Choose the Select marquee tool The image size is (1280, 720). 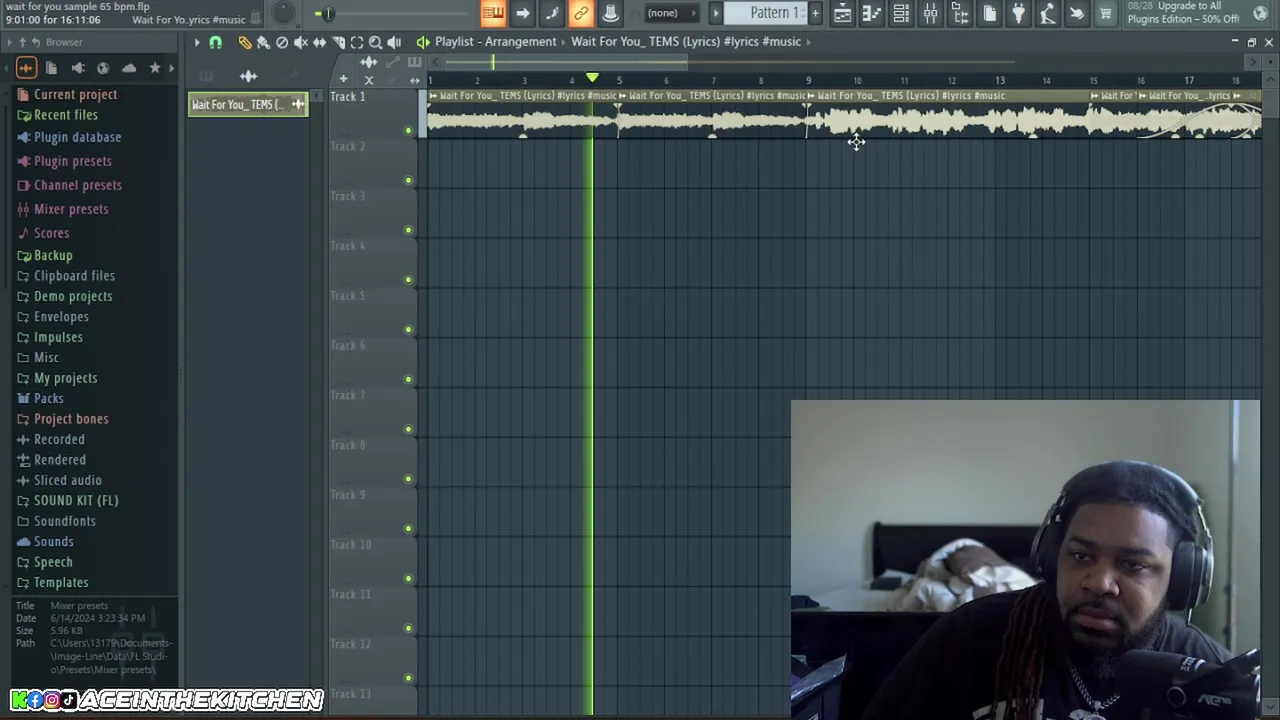pyautogui.click(x=357, y=42)
